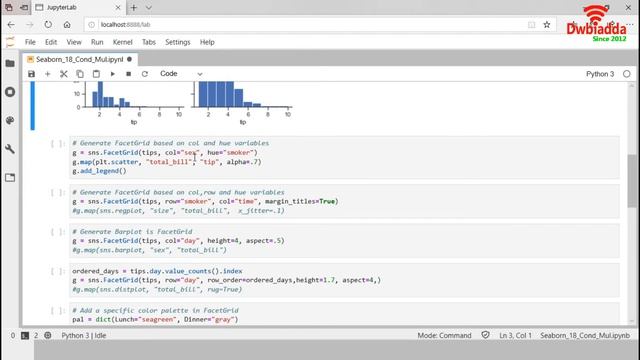Screen dimensions: 640x360
Task: Click the Python 3 kernel name button
Action: [600, 74]
